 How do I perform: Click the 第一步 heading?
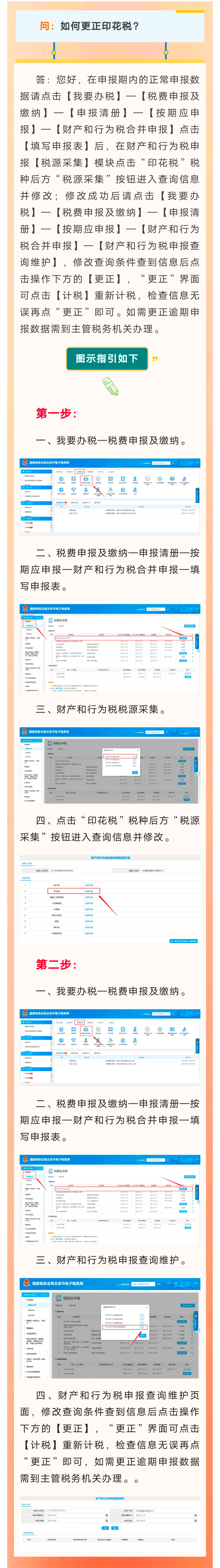point(56,413)
